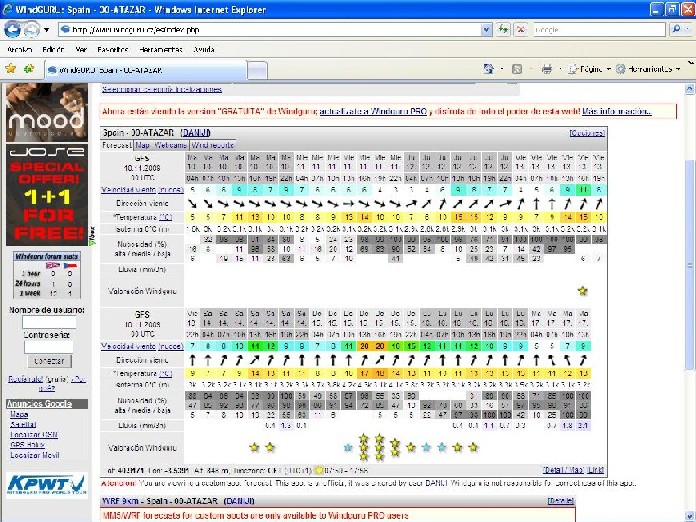The height and width of the screenshot is (522, 696).
Task: Click the DANIJ user link
Action: (195, 132)
